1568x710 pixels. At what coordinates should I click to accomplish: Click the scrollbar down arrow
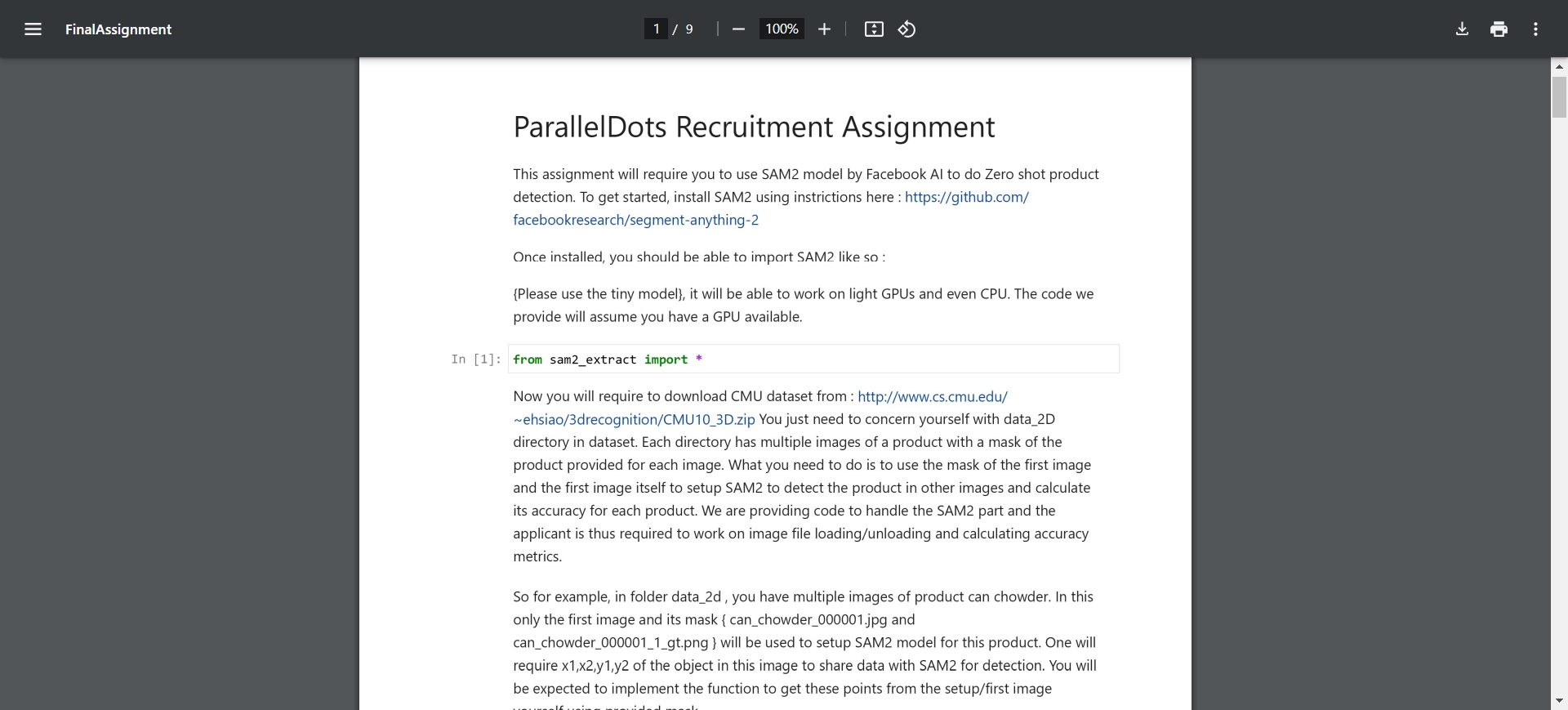[x=1559, y=701]
